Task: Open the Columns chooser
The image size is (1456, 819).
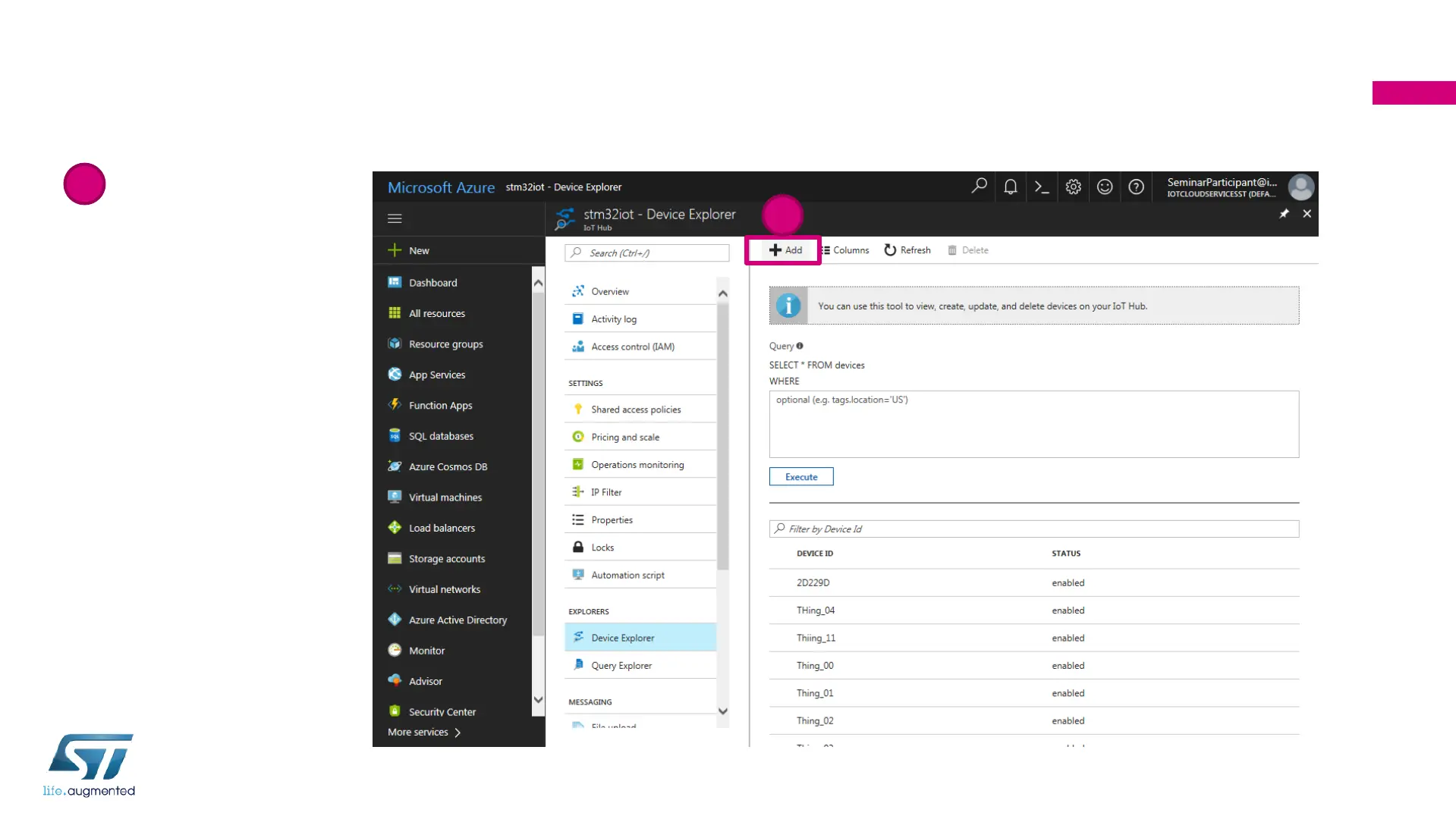Action: point(845,250)
